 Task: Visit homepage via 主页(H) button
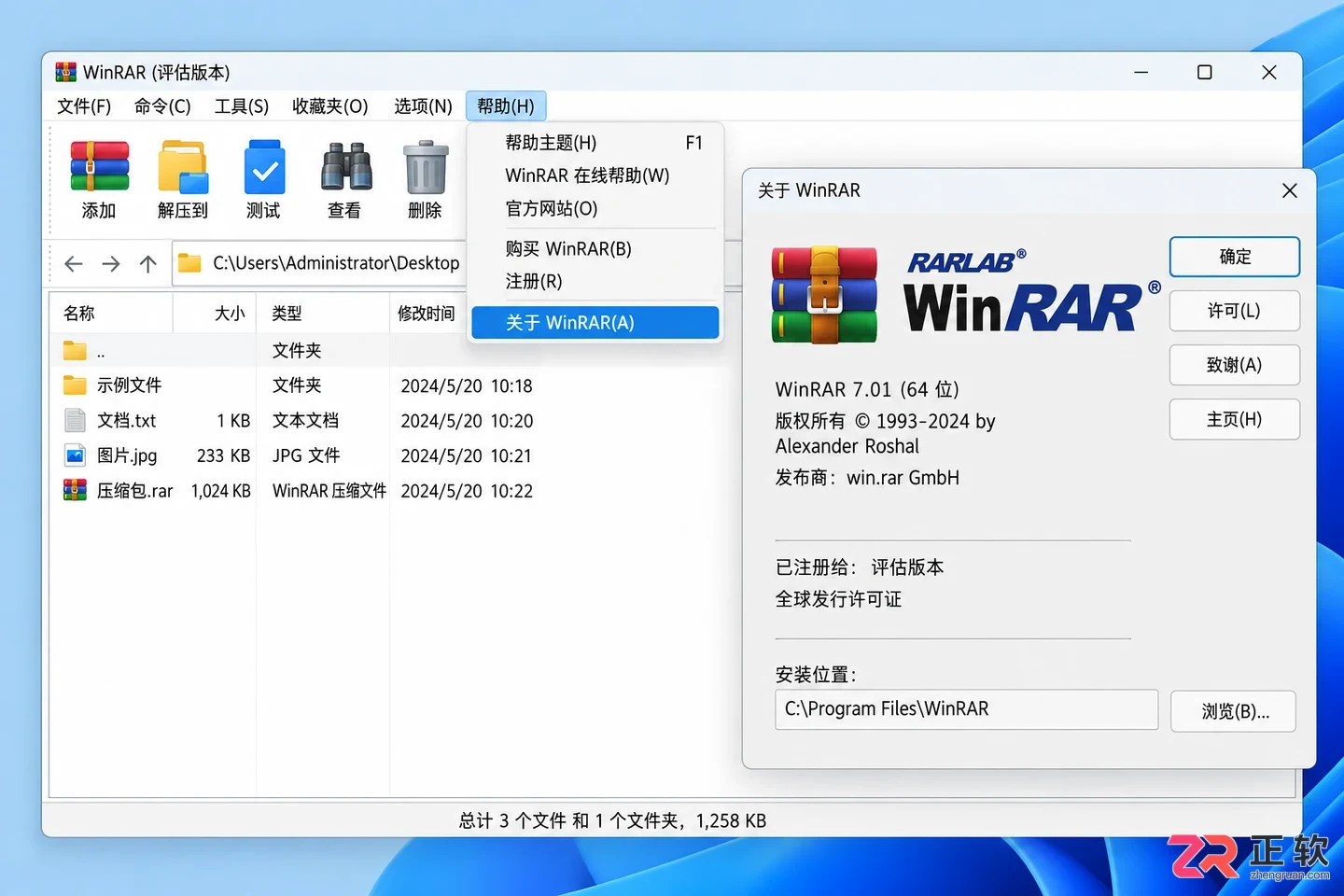pyautogui.click(x=1235, y=419)
